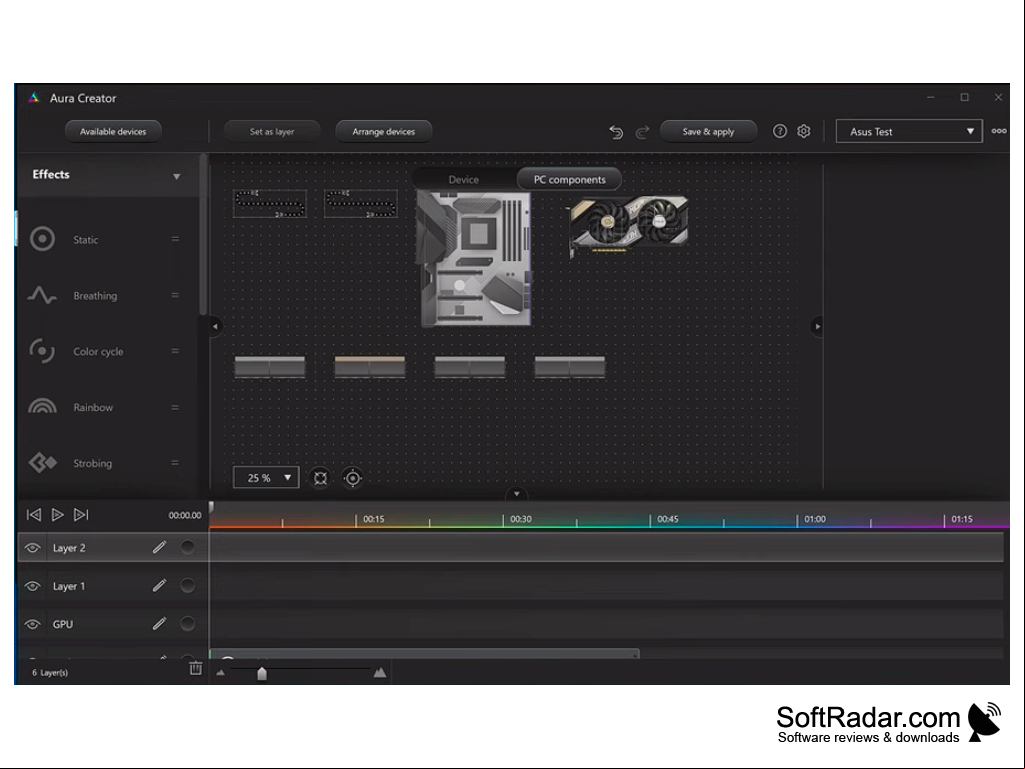Redo the last undone action
This screenshot has height=769, width=1025.
643,132
